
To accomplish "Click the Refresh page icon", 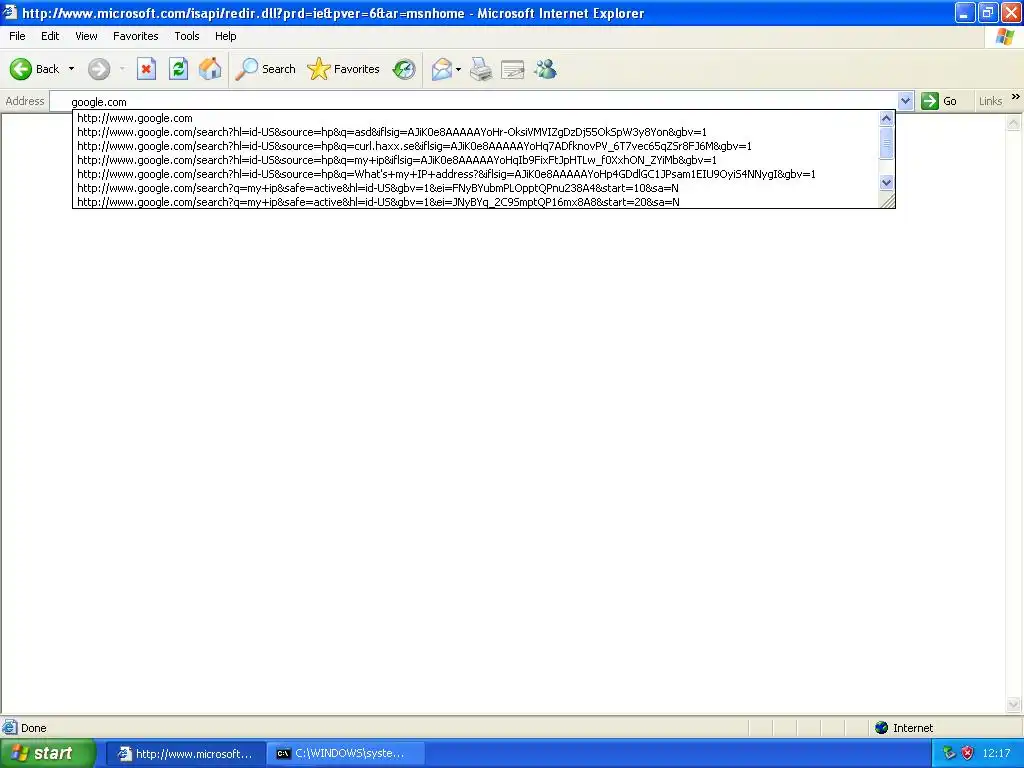I will (178, 69).
